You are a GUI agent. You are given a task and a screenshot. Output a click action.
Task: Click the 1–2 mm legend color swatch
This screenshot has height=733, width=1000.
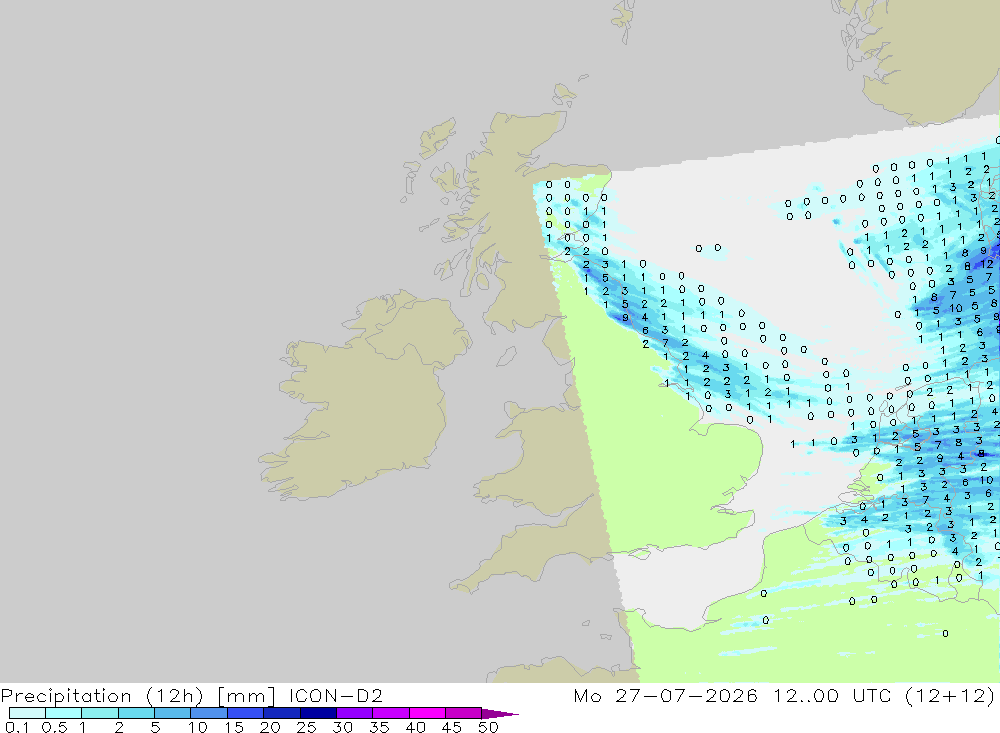[100, 713]
